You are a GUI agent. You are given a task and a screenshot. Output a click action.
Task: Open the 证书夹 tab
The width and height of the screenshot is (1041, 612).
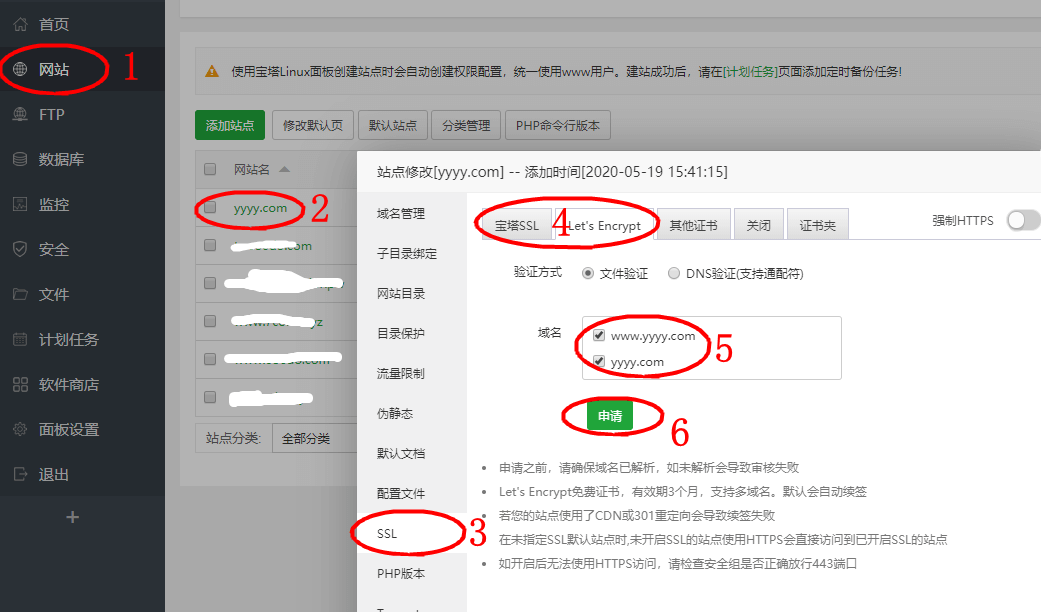[817, 225]
